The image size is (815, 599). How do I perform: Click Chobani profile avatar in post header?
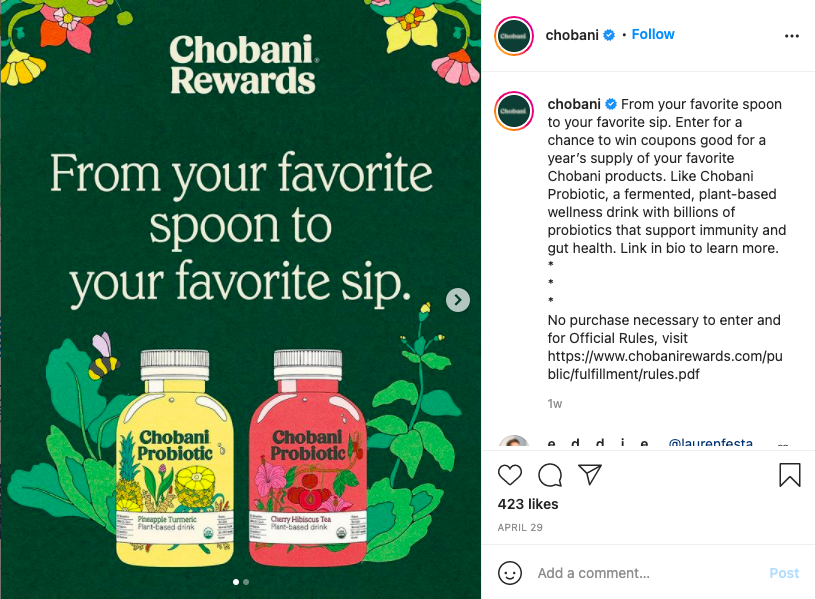pyautogui.click(x=515, y=35)
